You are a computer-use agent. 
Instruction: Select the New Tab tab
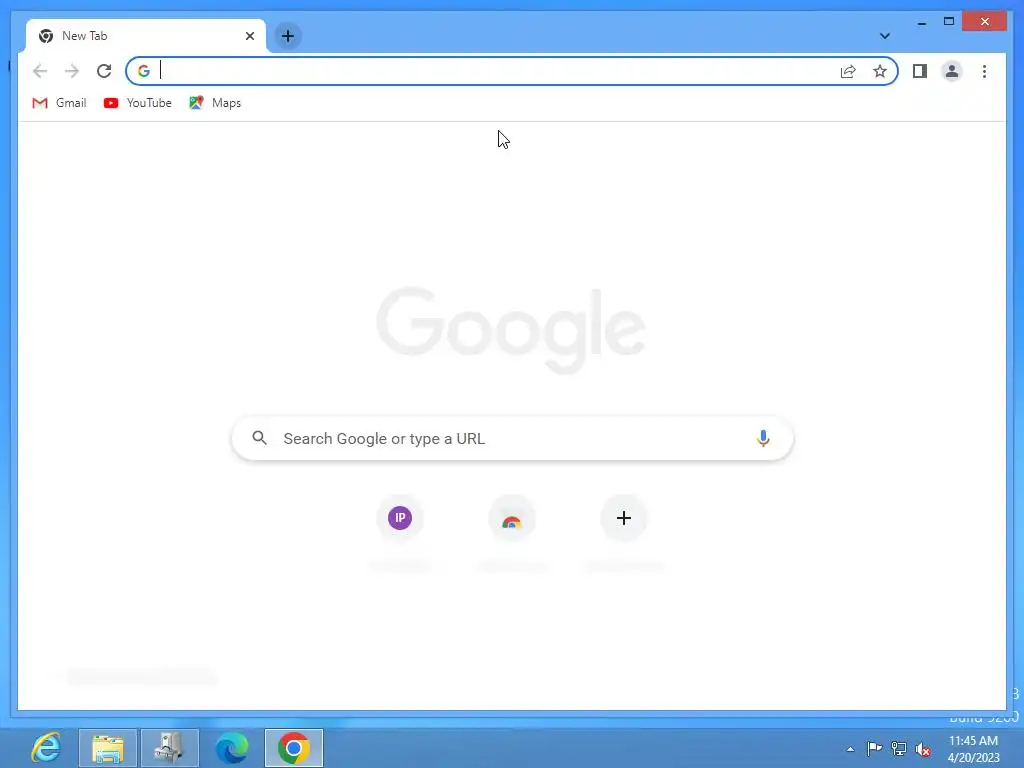[146, 36]
